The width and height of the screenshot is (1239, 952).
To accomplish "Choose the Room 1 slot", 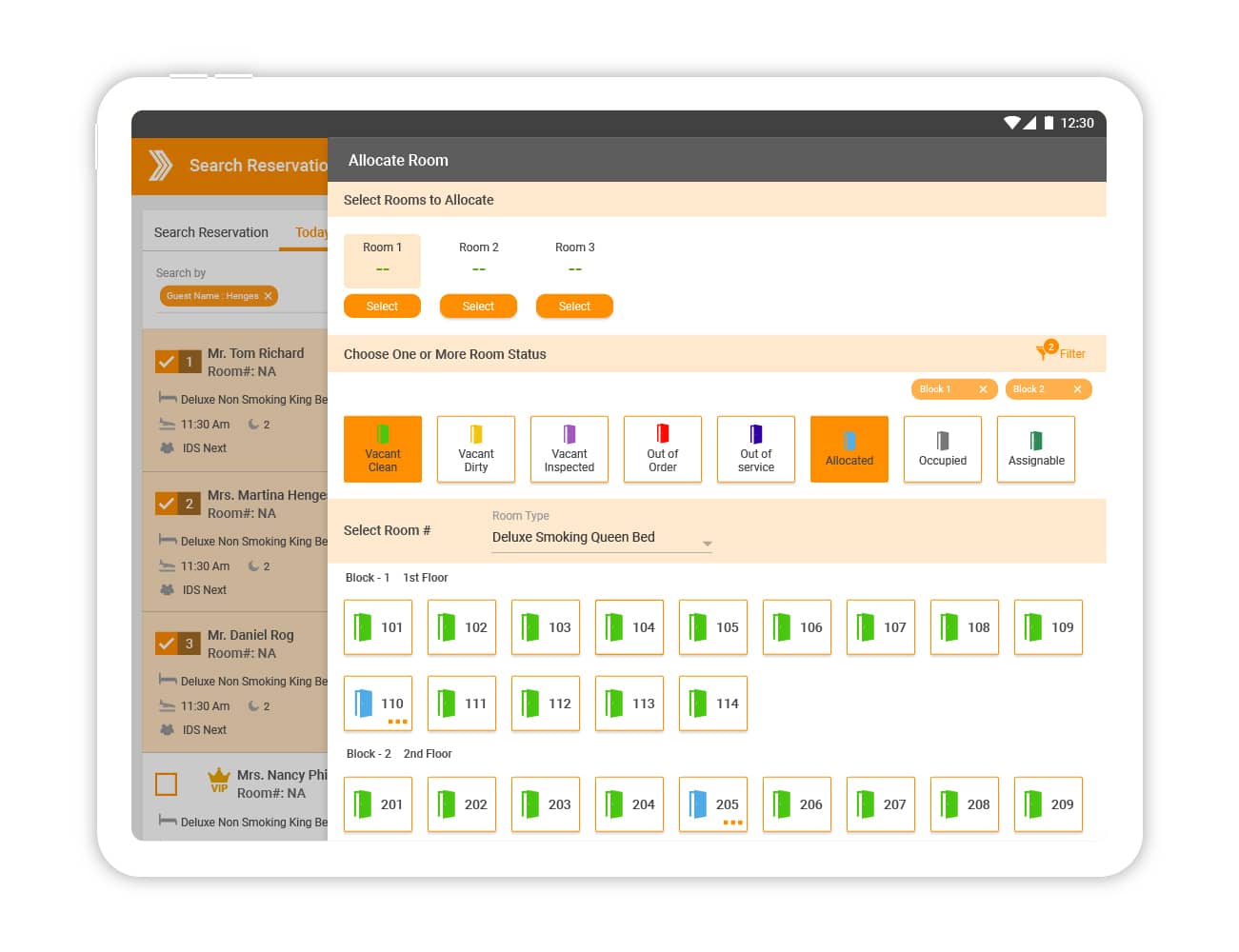I will [382, 260].
